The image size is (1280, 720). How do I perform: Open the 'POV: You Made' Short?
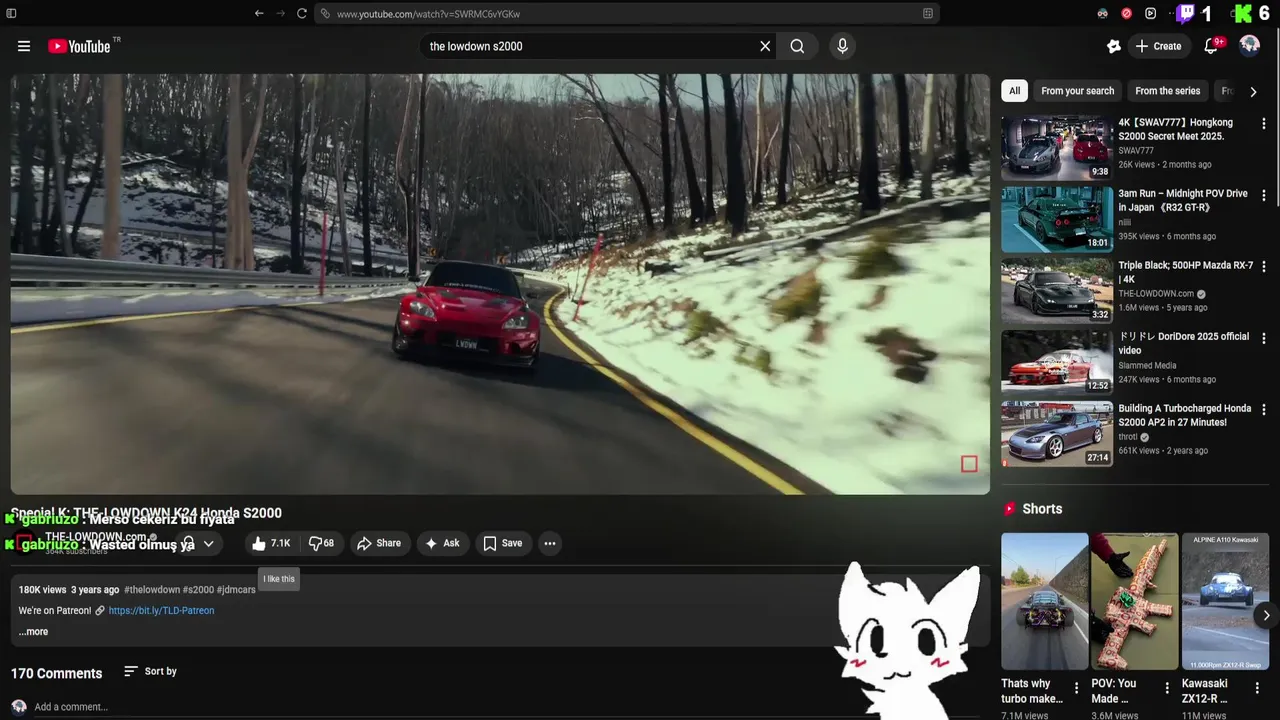[1135, 601]
